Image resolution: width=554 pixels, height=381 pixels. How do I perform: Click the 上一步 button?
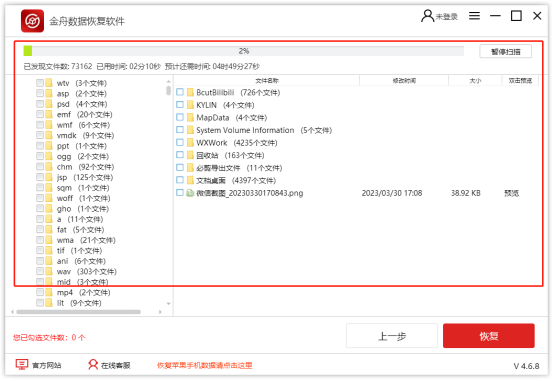pyautogui.click(x=392, y=336)
